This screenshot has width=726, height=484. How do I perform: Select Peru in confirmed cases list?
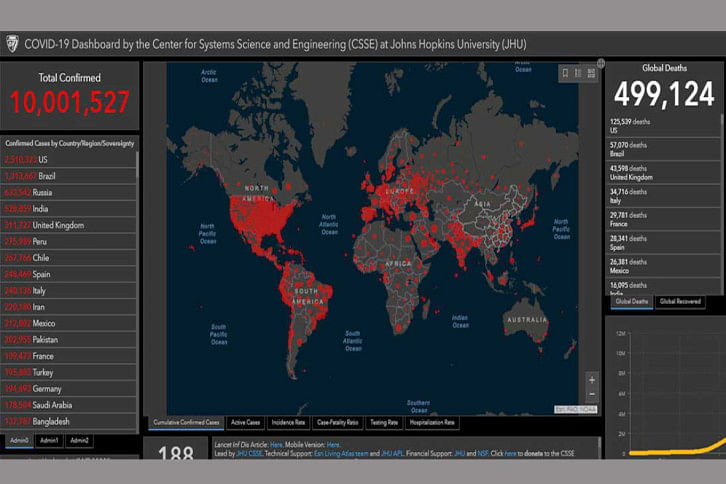tap(69, 241)
